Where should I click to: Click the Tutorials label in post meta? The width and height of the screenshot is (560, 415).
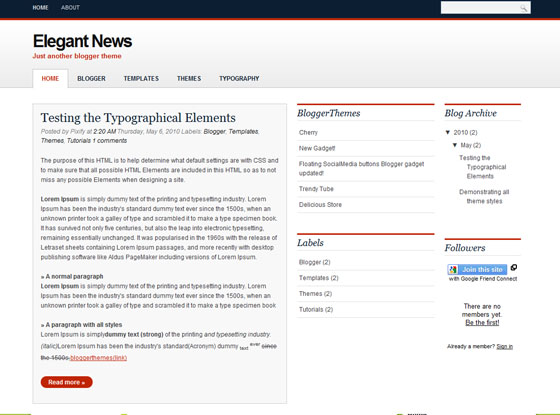(79, 141)
